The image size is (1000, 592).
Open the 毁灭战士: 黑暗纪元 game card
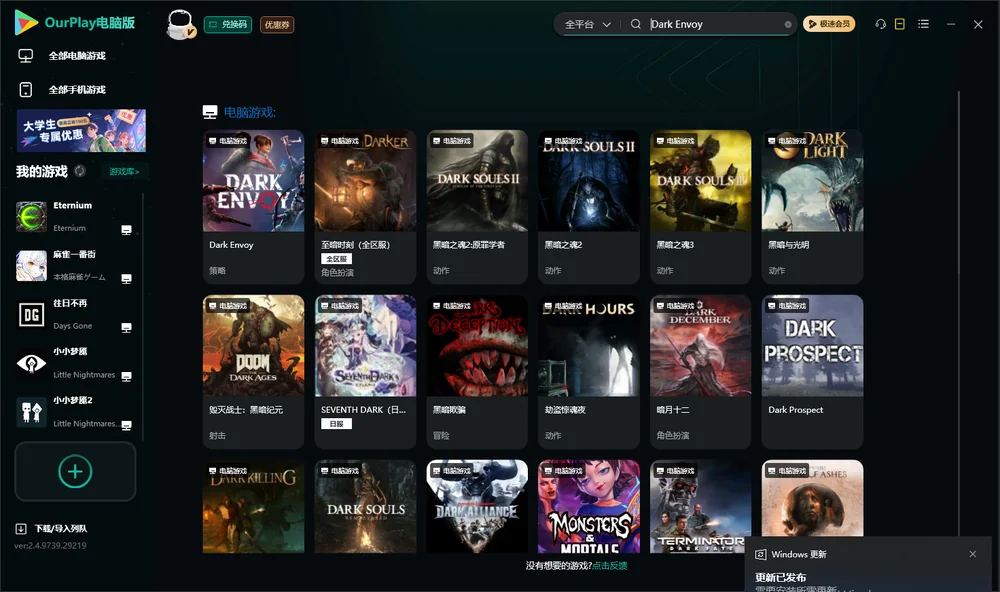pos(253,372)
